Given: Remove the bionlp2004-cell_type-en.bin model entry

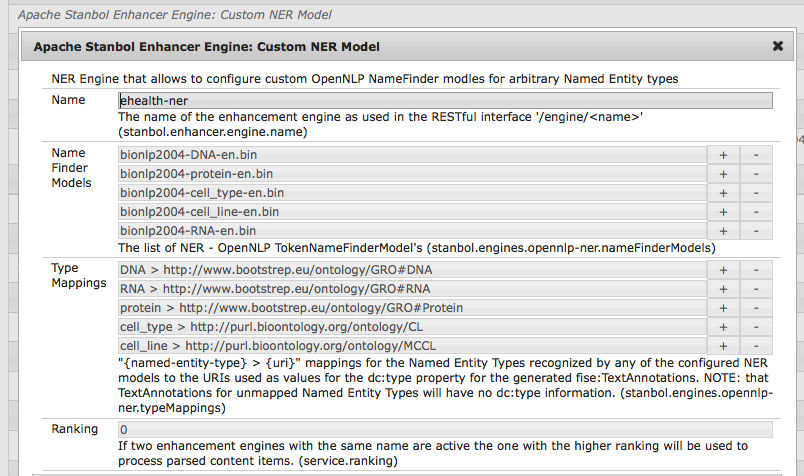Looking at the screenshot, I should coord(756,193).
